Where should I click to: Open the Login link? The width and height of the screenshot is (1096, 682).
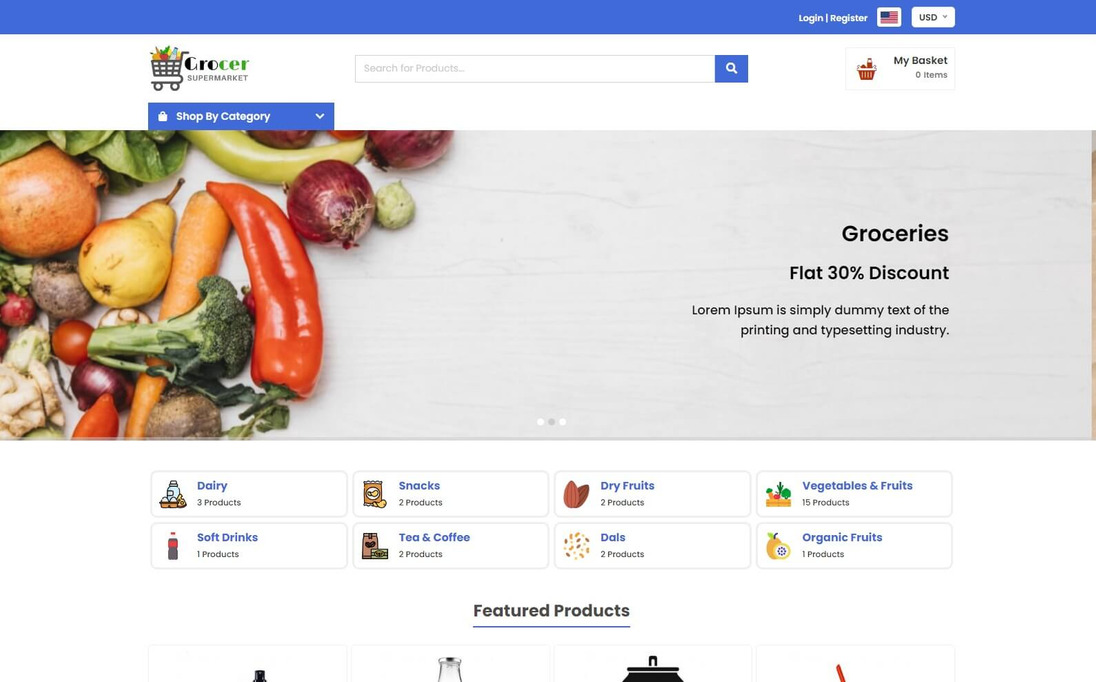click(811, 18)
